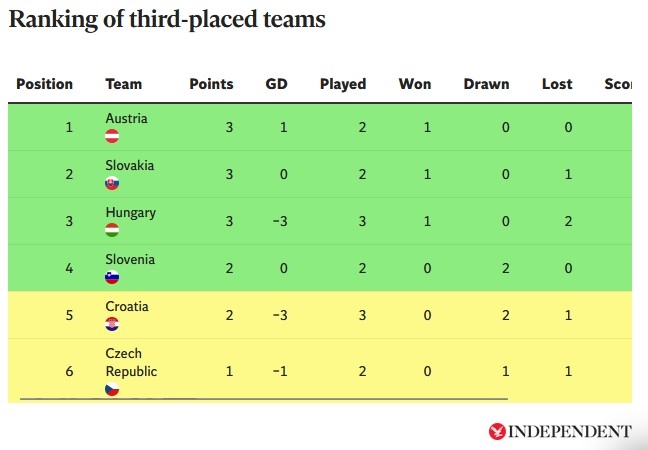Viewport: 648px width, 450px height.
Task: Click the Lost column header
Action: point(557,85)
